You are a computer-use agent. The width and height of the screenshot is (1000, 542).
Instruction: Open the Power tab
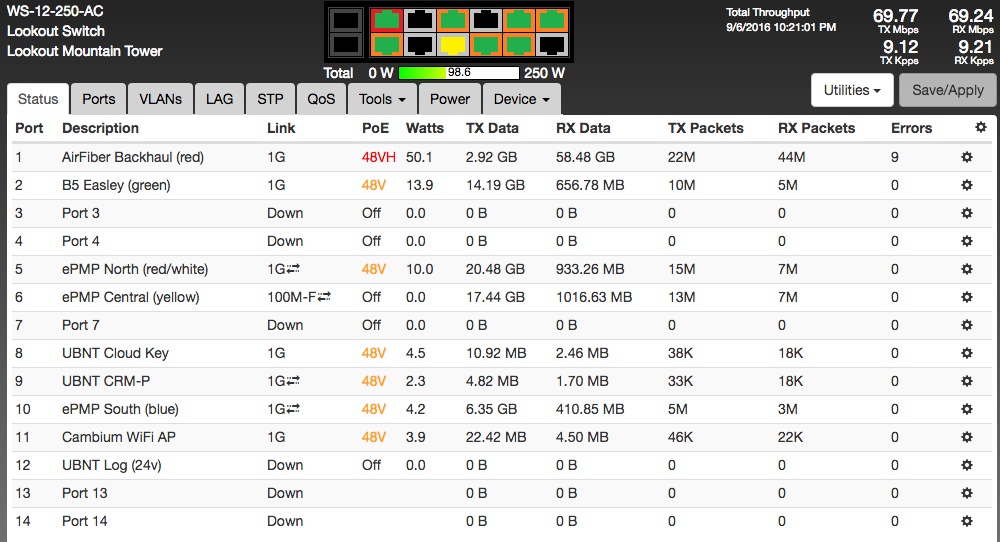coord(450,99)
